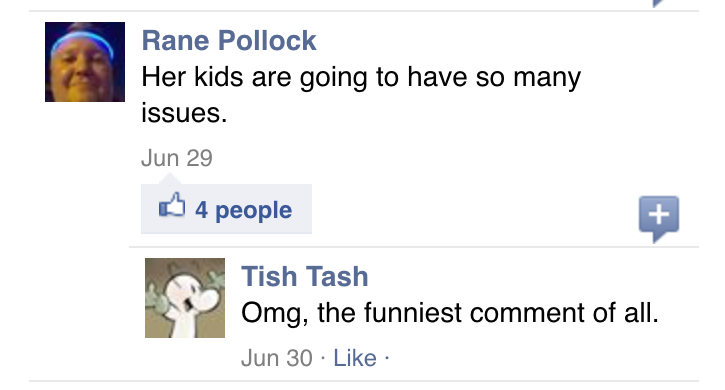The height and width of the screenshot is (390, 725).
Task: Open the Jun 29 timestamp
Action: point(177,158)
